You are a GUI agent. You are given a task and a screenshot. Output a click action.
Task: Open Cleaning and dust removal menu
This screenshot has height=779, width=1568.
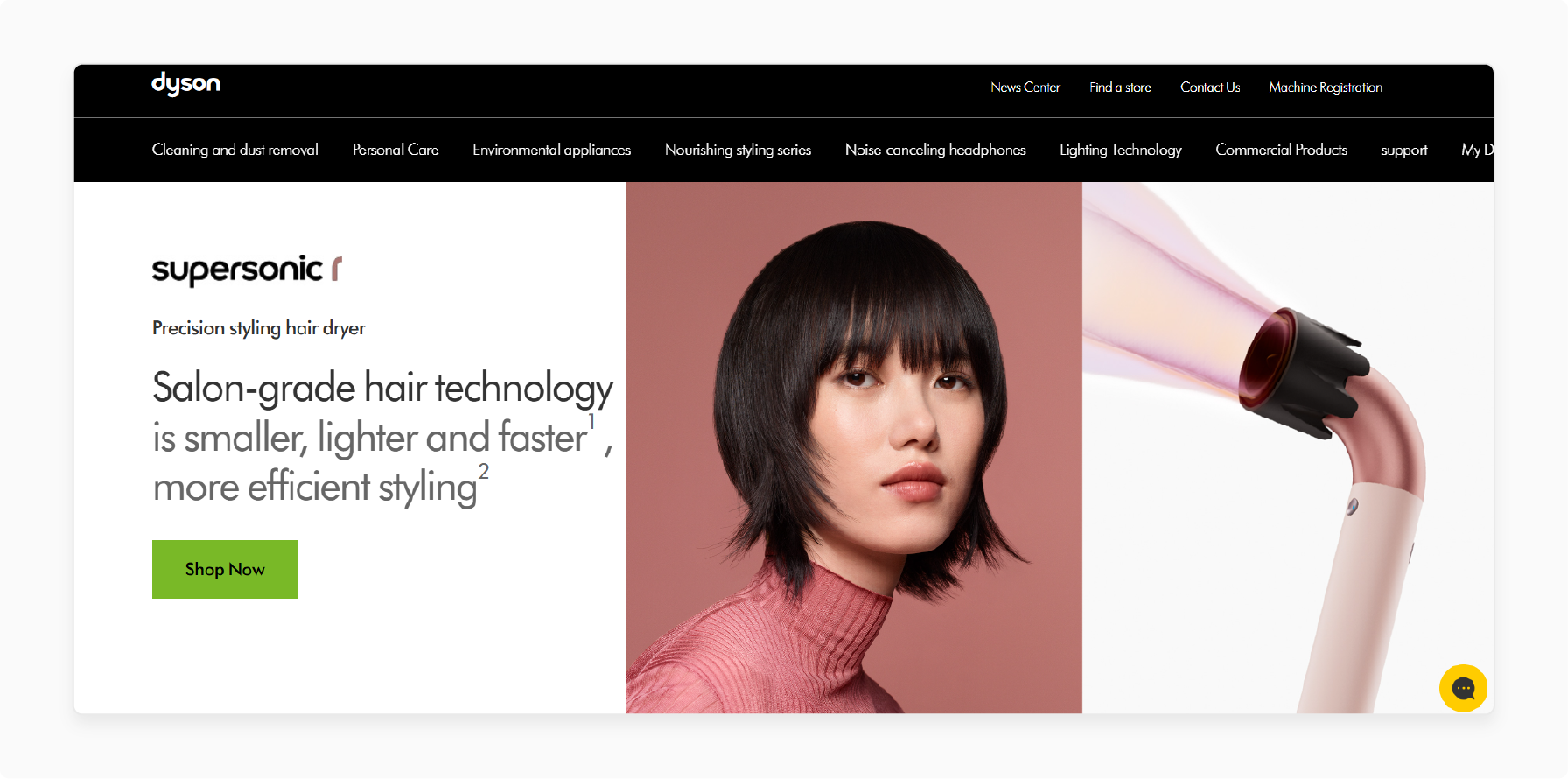[x=234, y=150]
